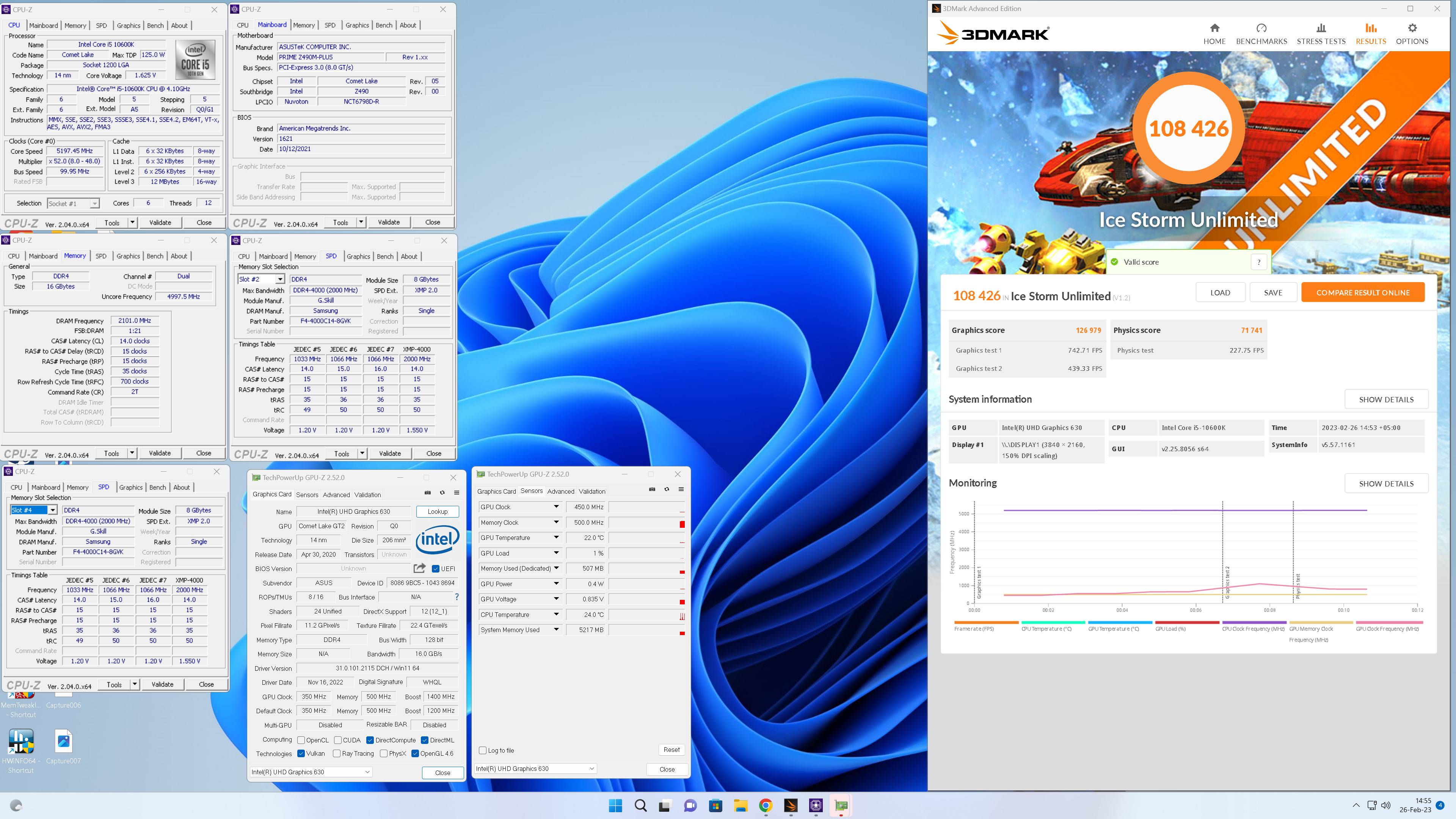Click the taskbar clock showing 14:55
Viewport: 1456px width, 819px height.
click(1415, 805)
